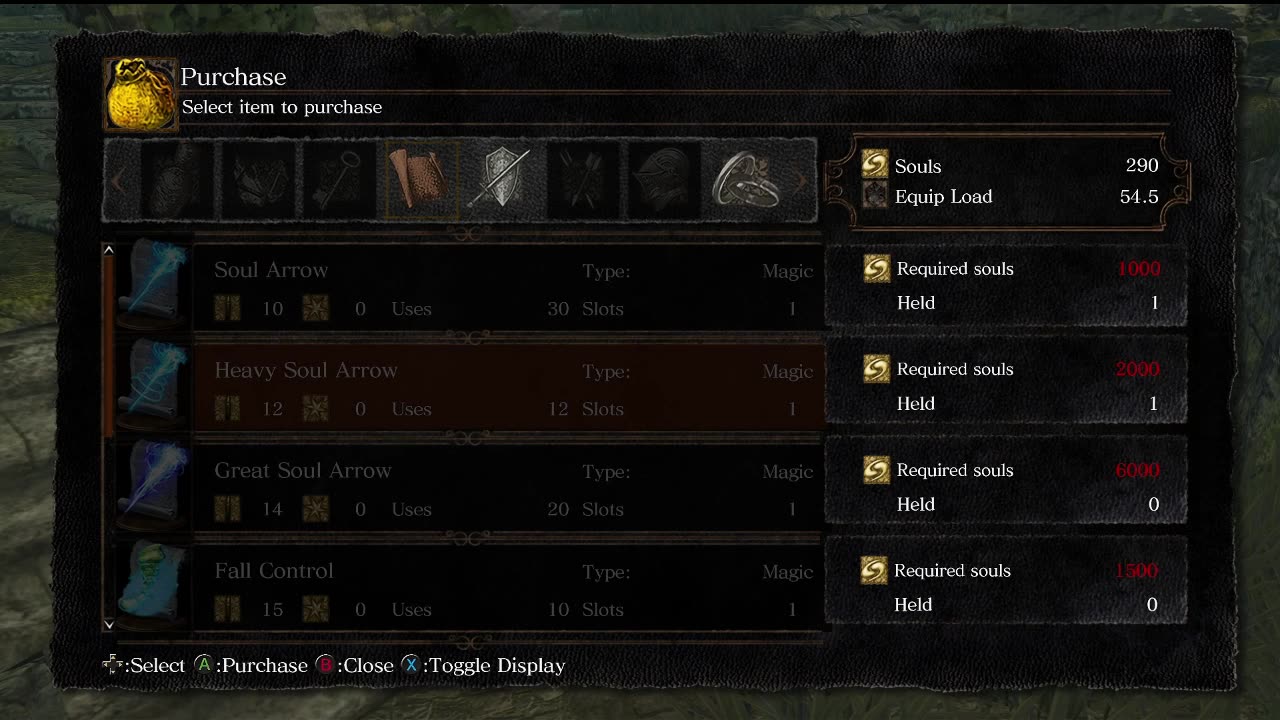Click the gold pouch Purchase icon
The width and height of the screenshot is (1280, 720).
coord(141,94)
